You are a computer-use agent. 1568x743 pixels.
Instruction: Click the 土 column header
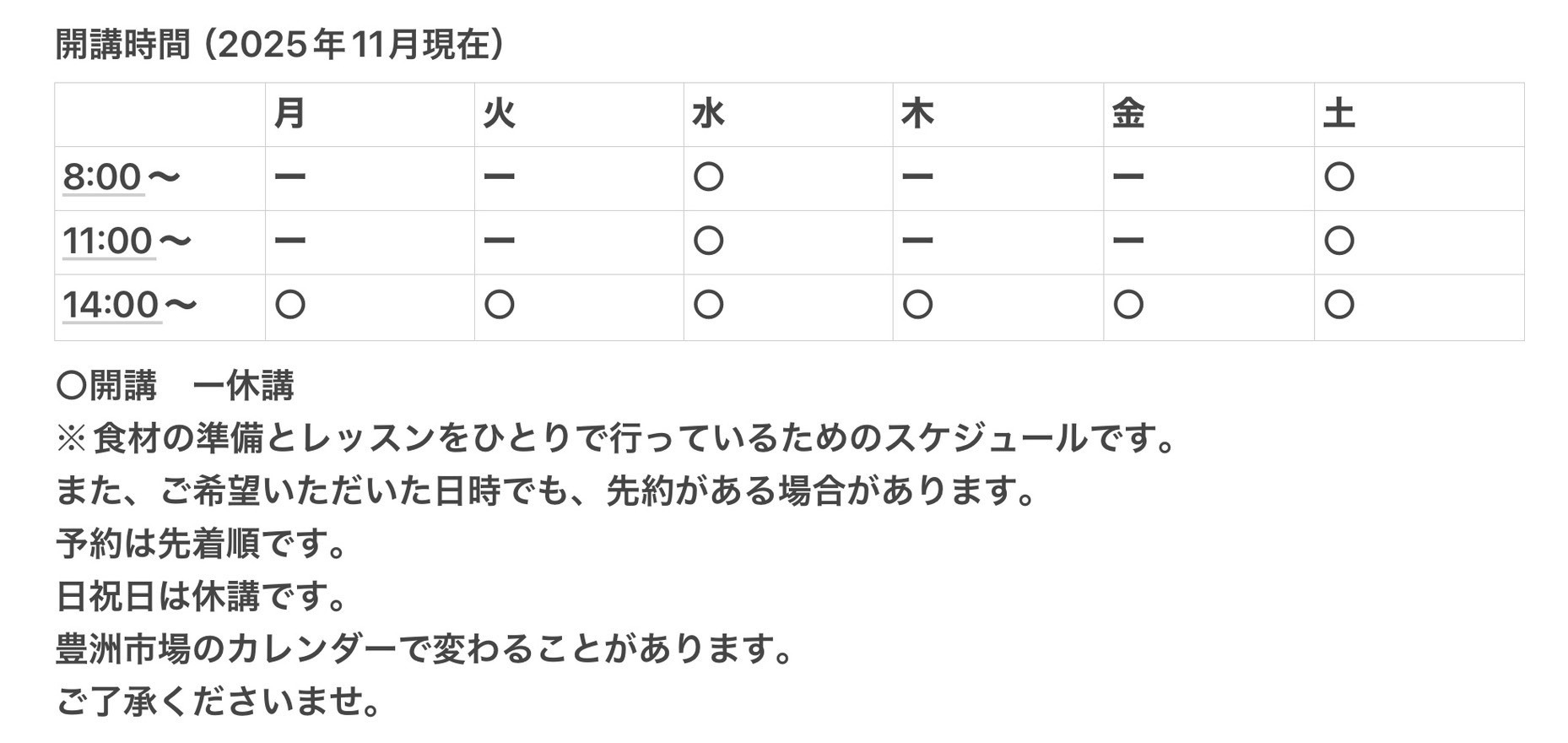[x=1338, y=114]
